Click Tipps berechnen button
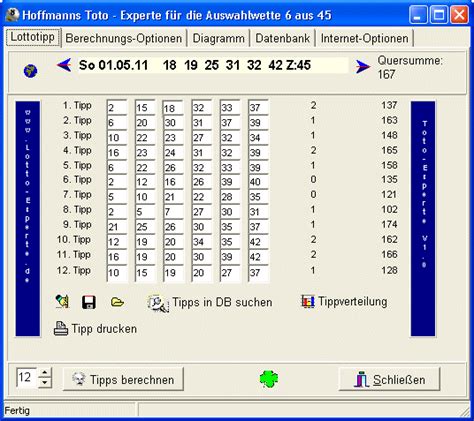This screenshot has height=421, width=474. (x=123, y=379)
